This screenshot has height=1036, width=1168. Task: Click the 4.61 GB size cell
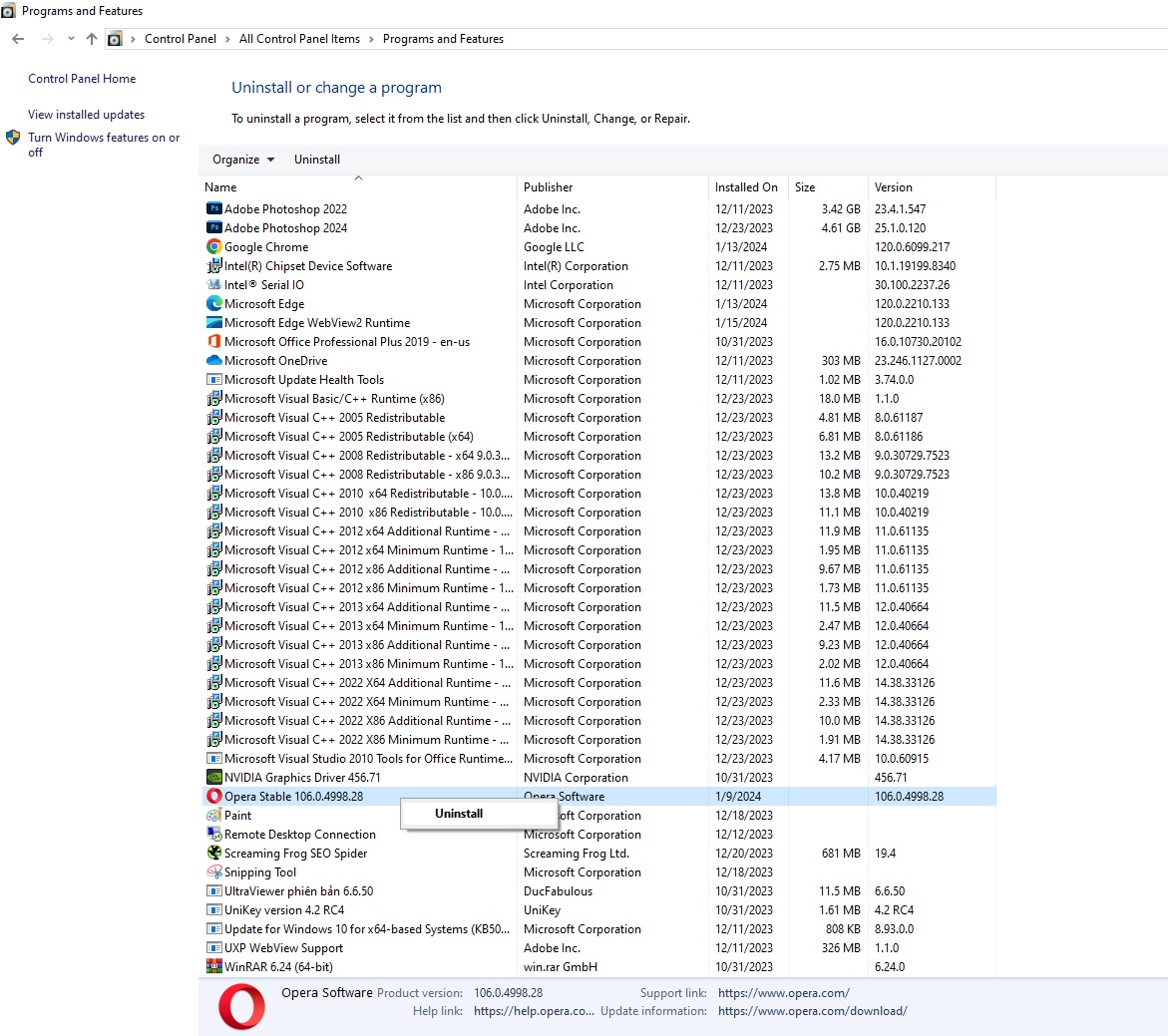[x=840, y=228]
